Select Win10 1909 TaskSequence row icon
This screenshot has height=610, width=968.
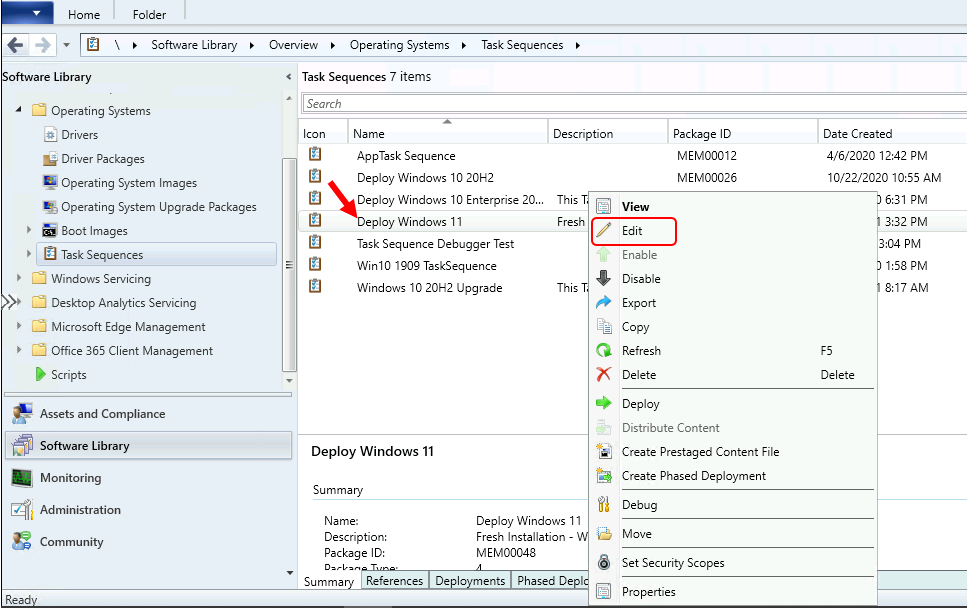pyautogui.click(x=315, y=264)
